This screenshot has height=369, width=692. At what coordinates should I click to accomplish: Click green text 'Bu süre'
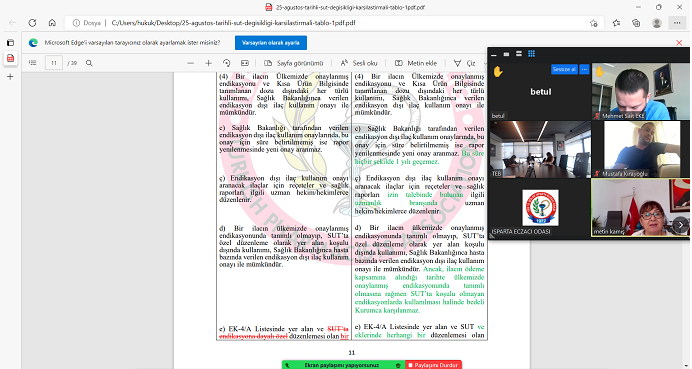tap(473, 153)
